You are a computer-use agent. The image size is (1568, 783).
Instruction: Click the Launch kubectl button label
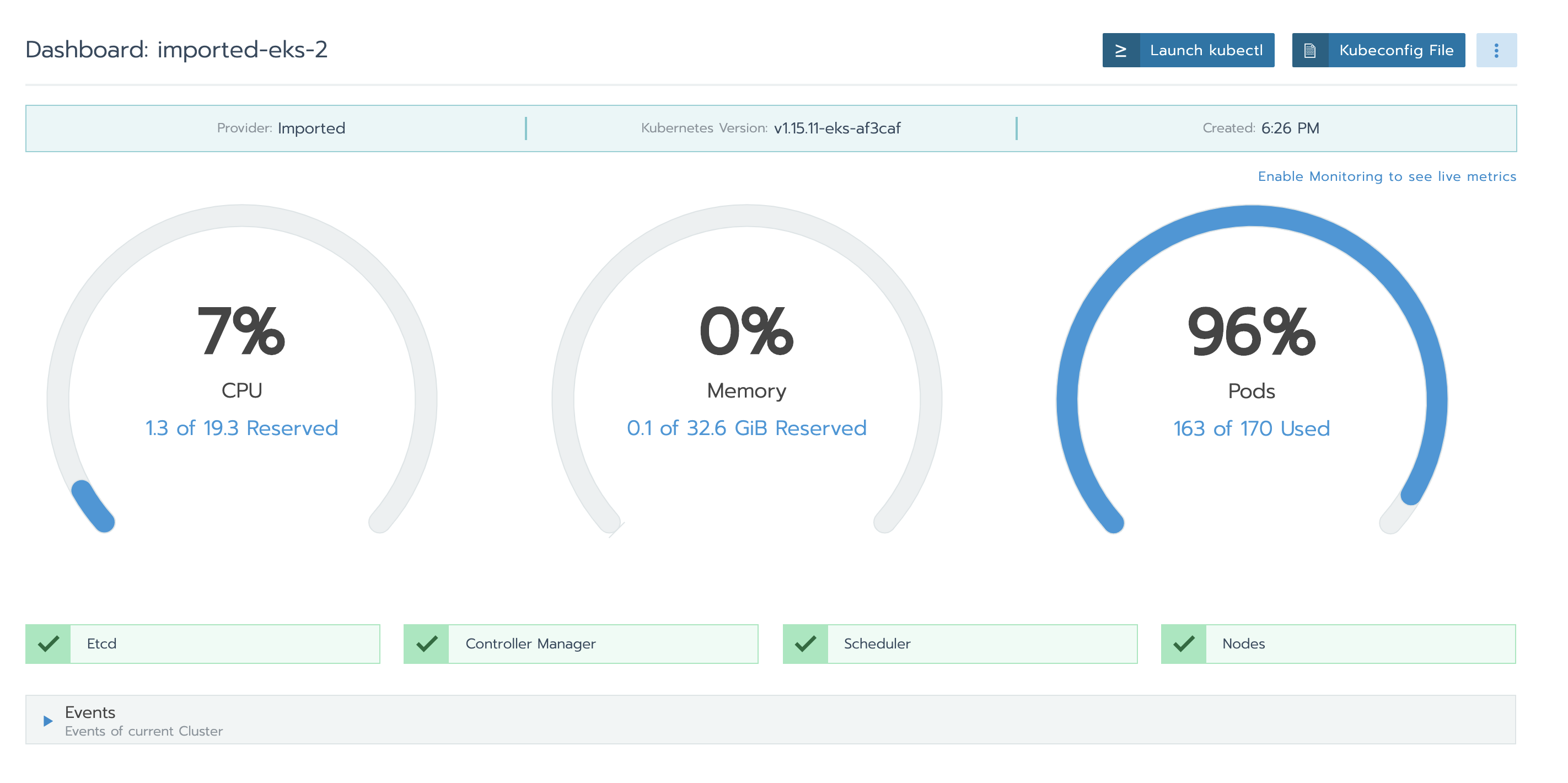coord(1206,51)
